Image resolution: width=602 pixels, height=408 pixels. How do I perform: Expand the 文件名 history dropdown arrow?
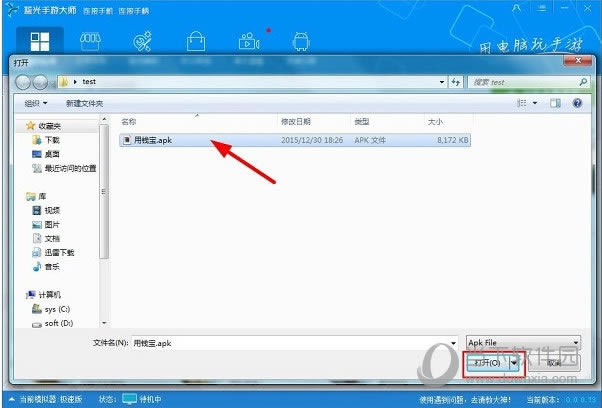click(x=453, y=343)
